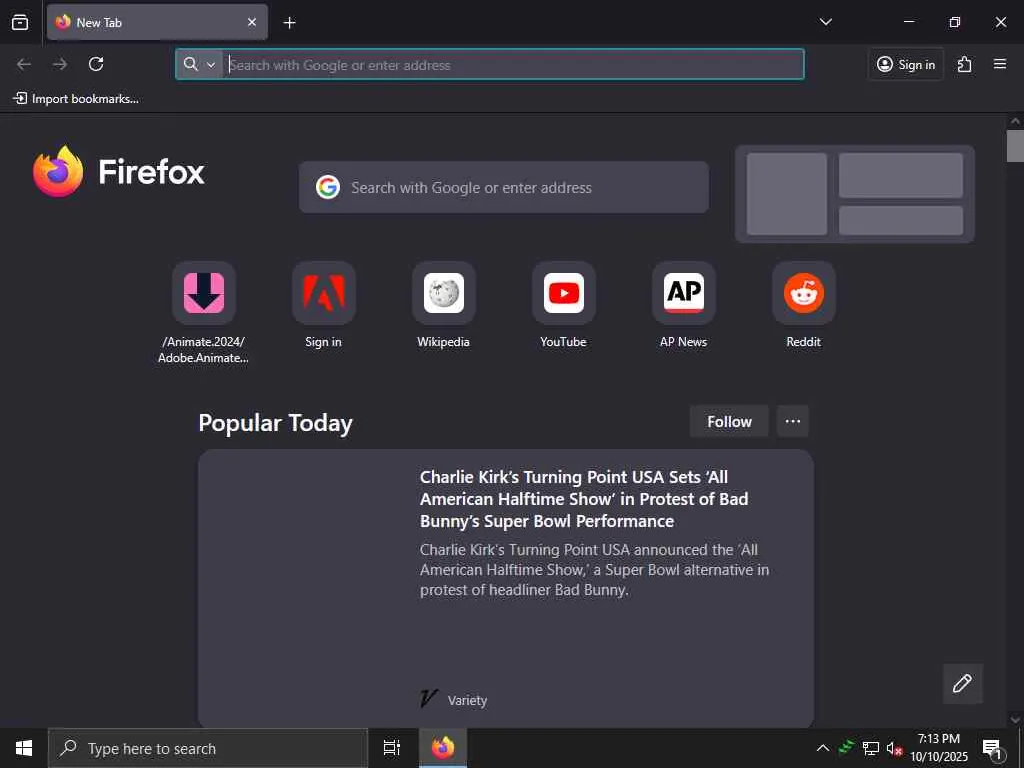Click the Windows taskbar search box
1024x768 pixels.
click(208, 748)
